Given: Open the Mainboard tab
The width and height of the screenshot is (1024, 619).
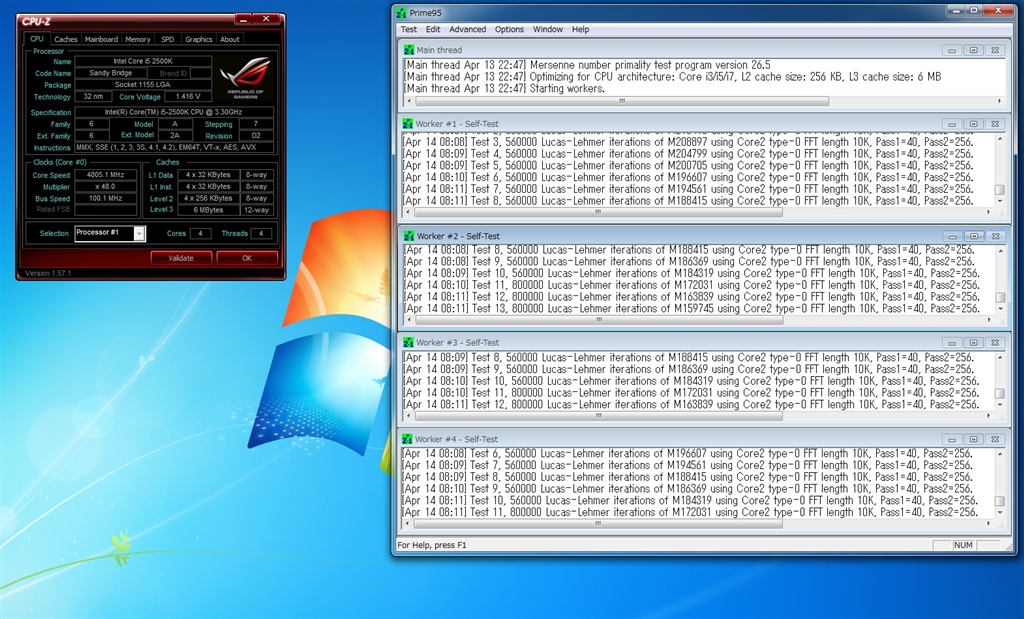Looking at the screenshot, I should tap(101, 40).
